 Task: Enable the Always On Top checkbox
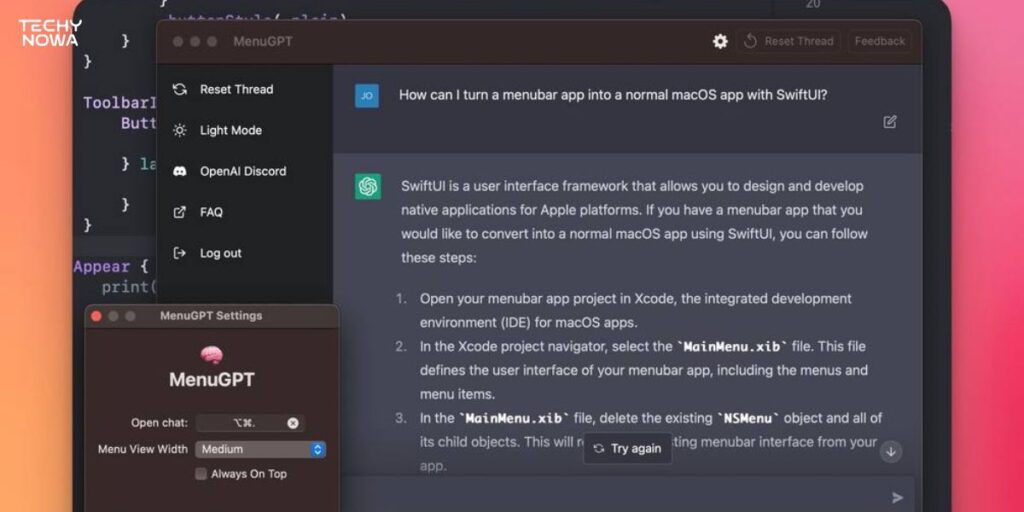tap(201, 474)
